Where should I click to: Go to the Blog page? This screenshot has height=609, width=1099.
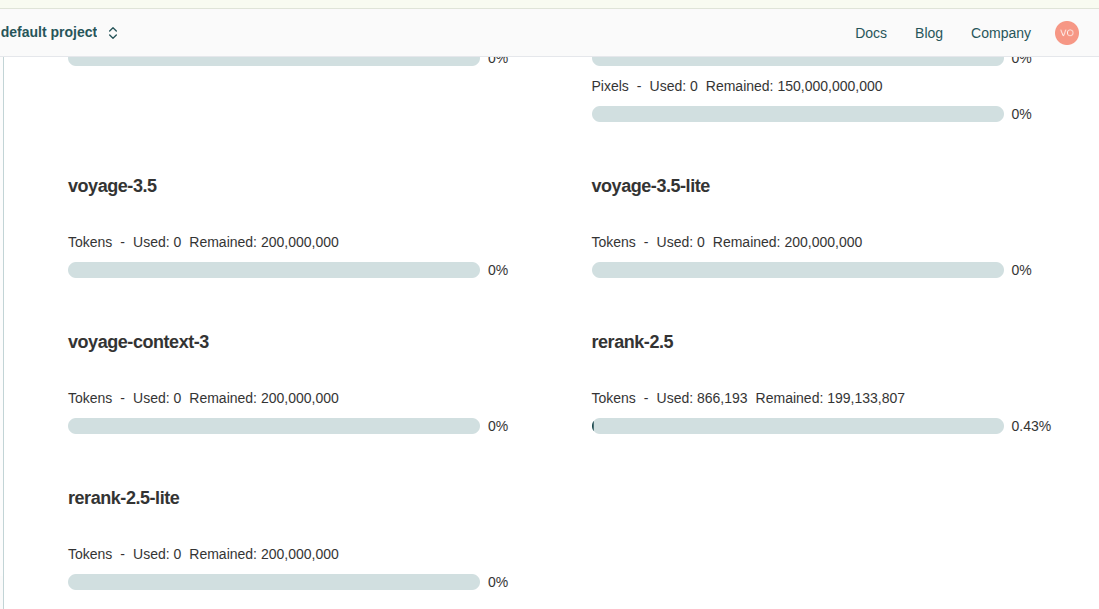(929, 33)
